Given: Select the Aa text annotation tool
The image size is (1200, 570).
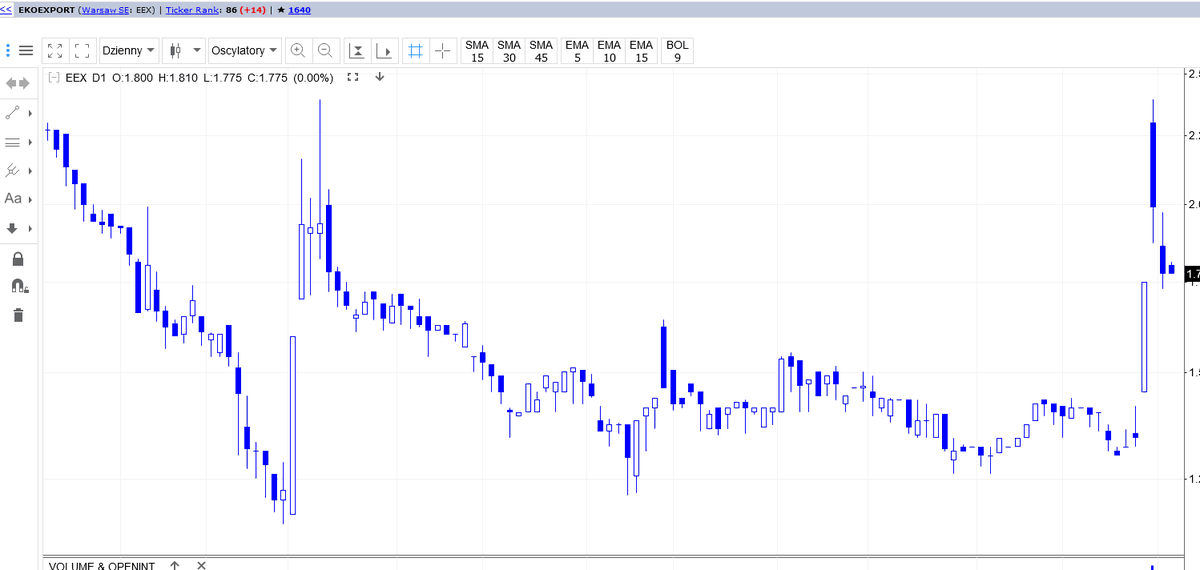Looking at the screenshot, I should [14, 199].
